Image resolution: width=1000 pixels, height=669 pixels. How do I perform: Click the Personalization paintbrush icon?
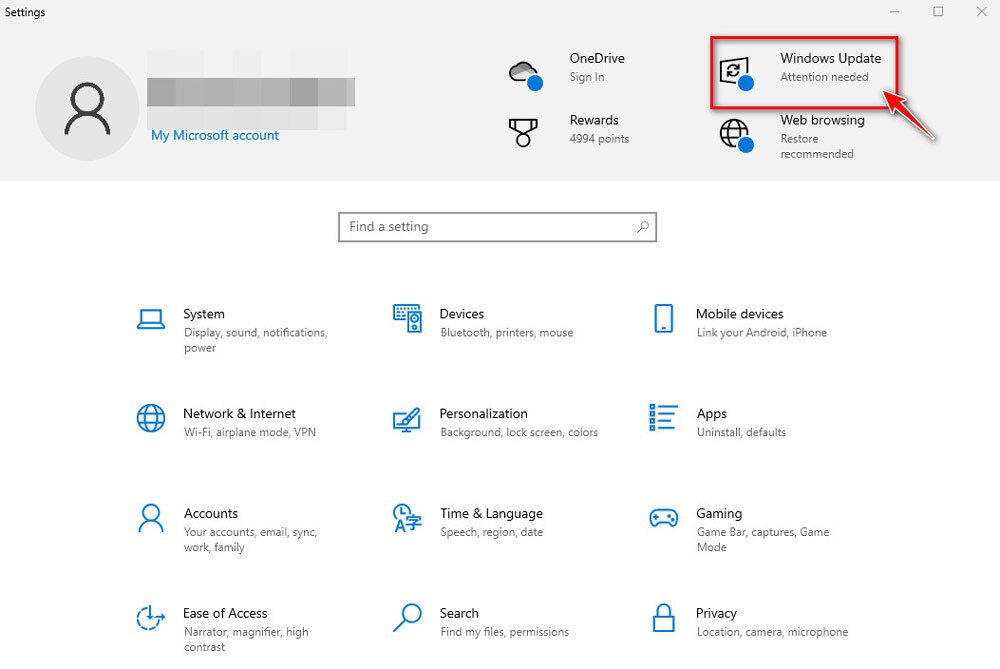[x=407, y=420]
